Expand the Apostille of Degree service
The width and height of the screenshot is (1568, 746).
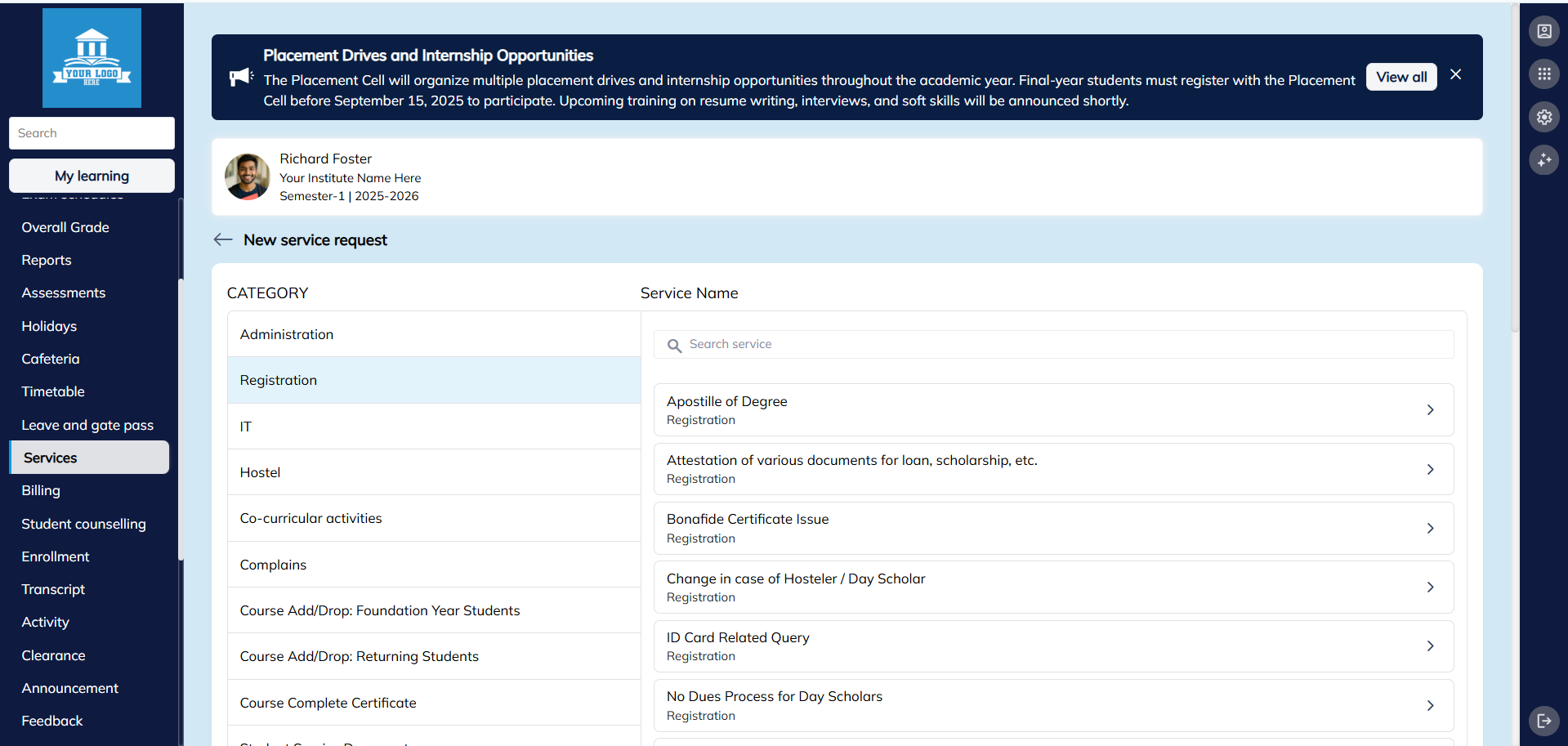click(x=1430, y=409)
